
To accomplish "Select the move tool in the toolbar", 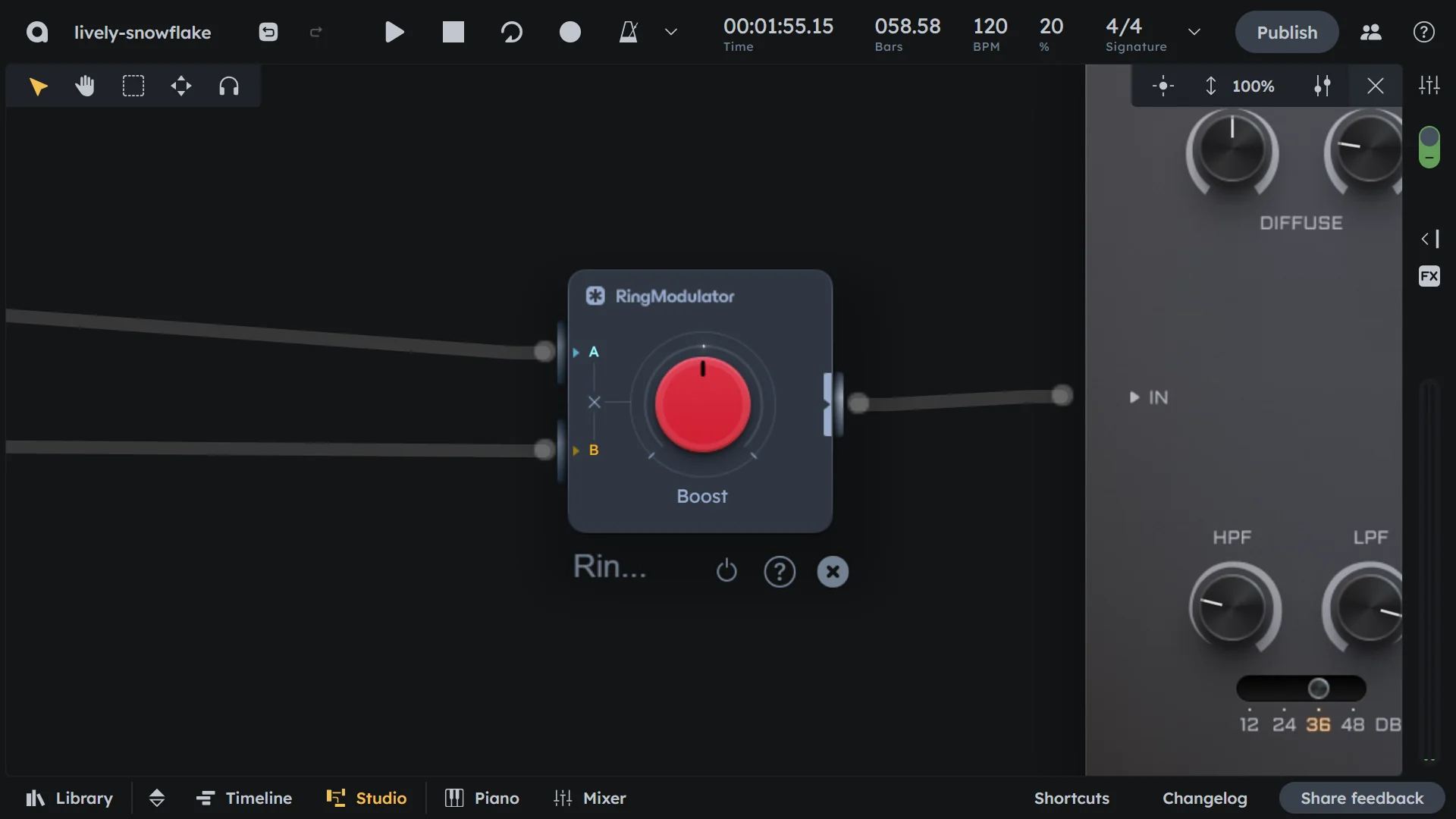I will coord(181,86).
